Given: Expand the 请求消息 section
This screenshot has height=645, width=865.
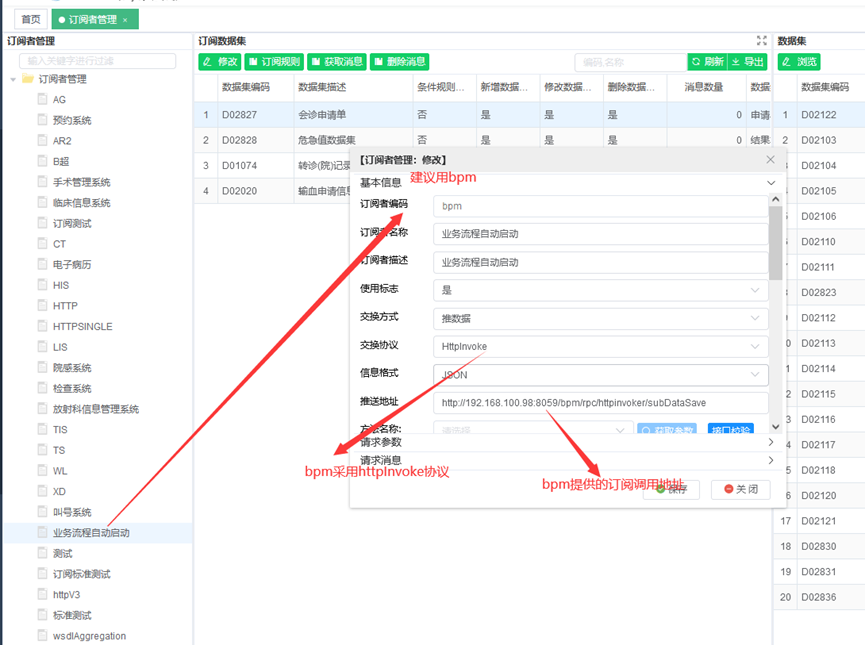Looking at the screenshot, I should 566,460.
